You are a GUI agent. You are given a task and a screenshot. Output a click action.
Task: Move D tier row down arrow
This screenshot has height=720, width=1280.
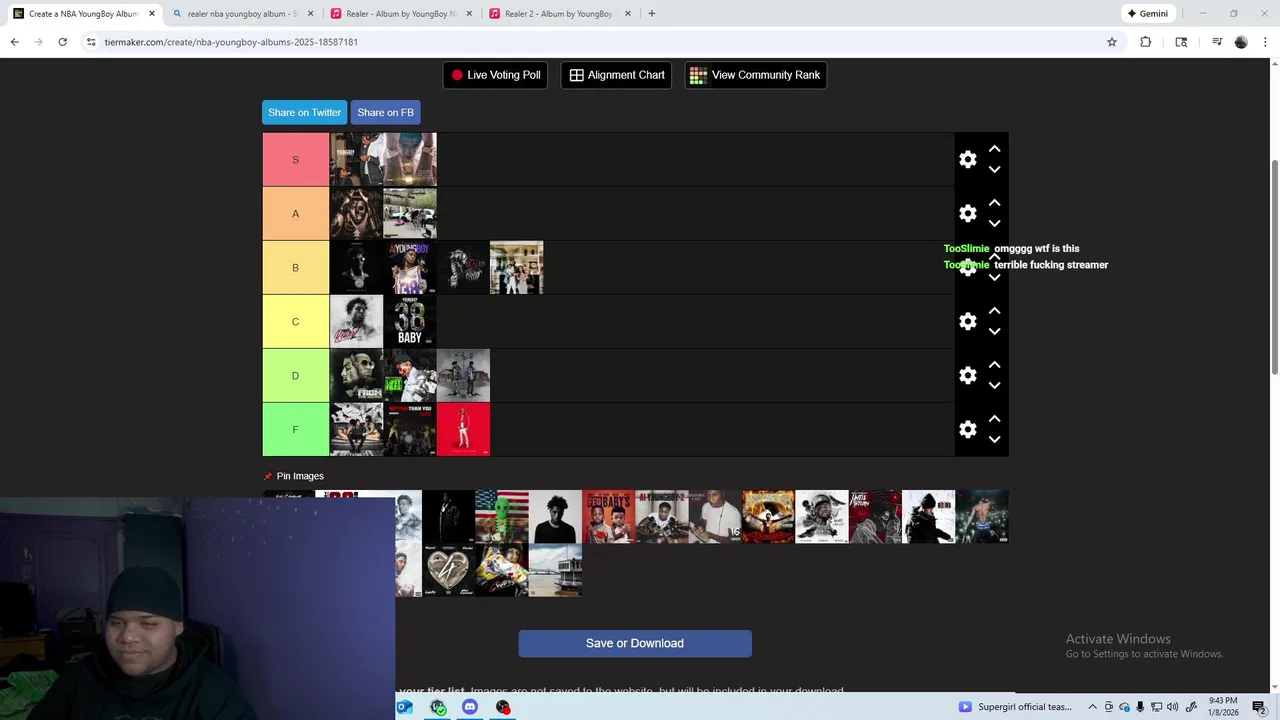tap(994, 386)
